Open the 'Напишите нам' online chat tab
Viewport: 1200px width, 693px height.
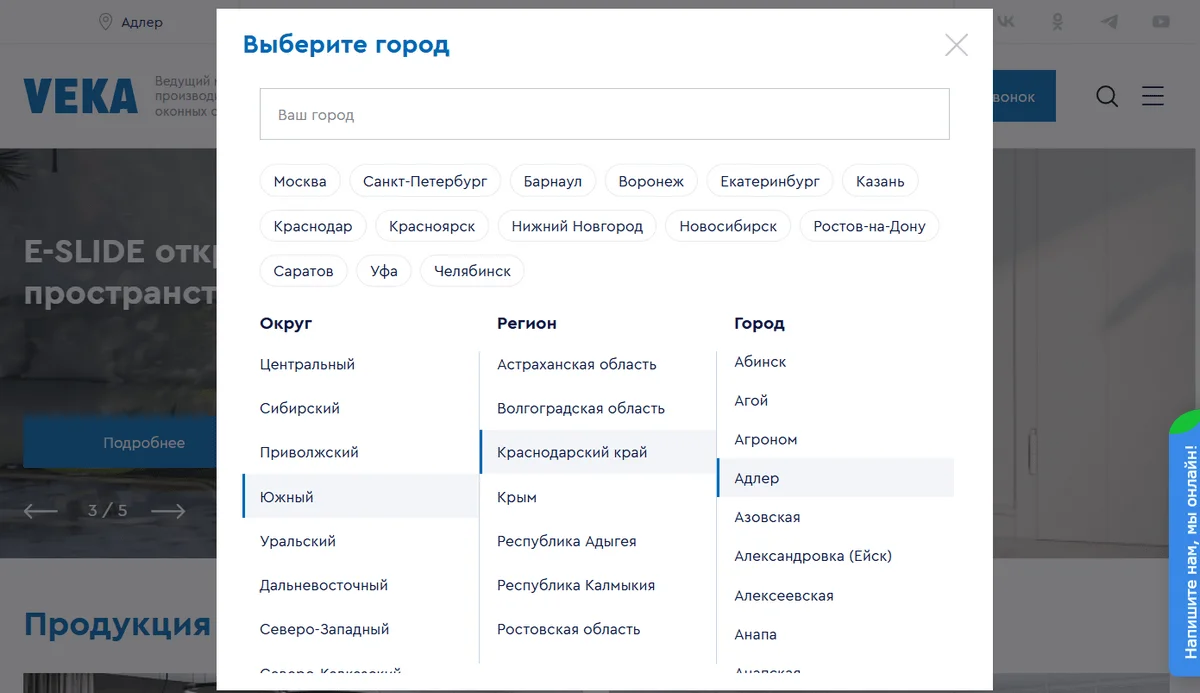click(x=1185, y=550)
